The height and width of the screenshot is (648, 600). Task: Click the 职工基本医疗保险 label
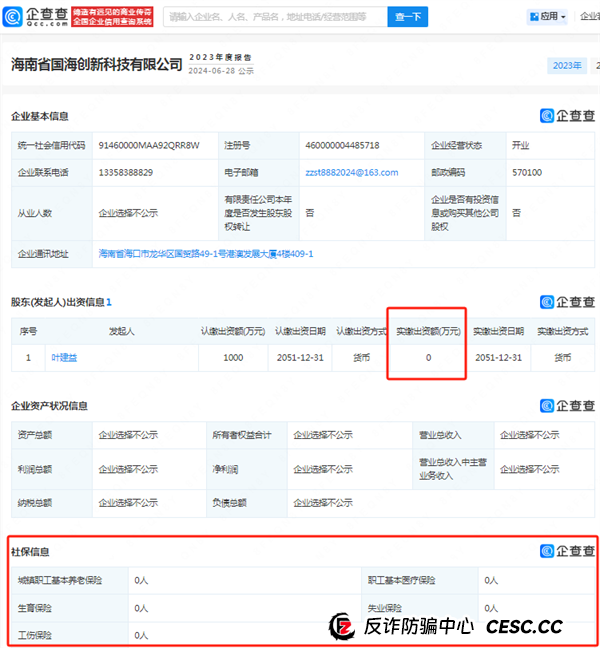(x=402, y=581)
